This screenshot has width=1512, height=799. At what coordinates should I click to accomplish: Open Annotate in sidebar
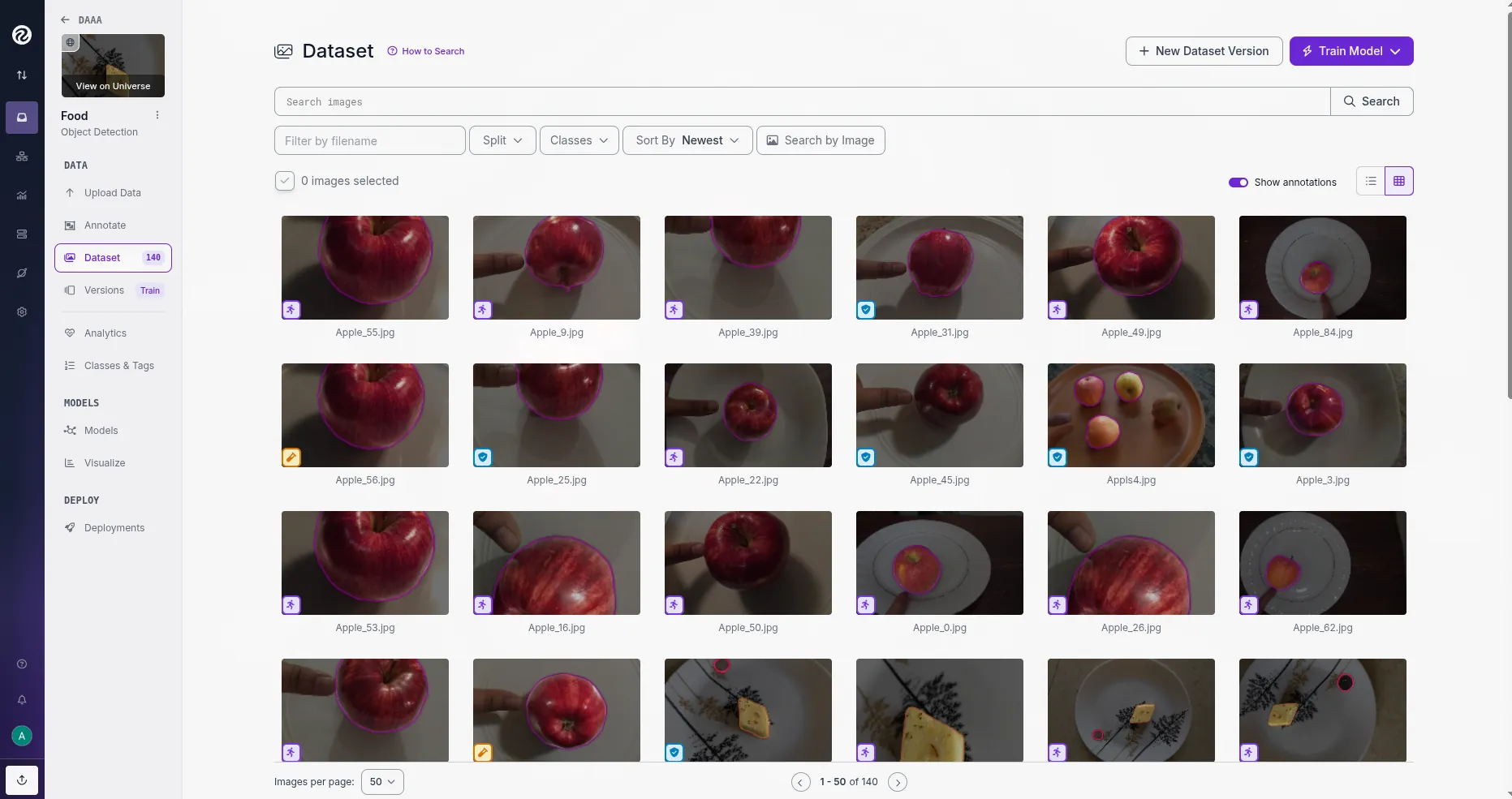click(113, 226)
